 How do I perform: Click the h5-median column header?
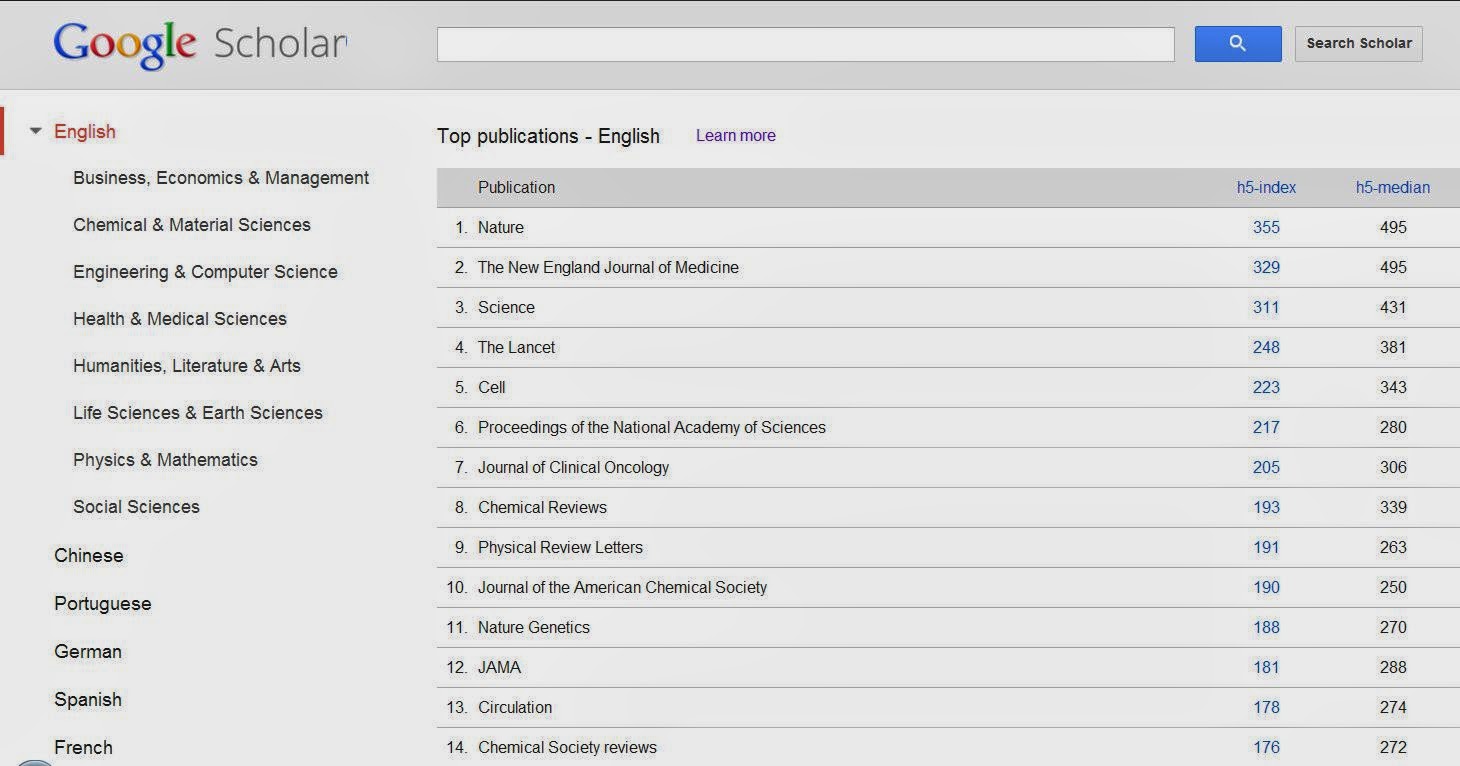(x=1393, y=187)
